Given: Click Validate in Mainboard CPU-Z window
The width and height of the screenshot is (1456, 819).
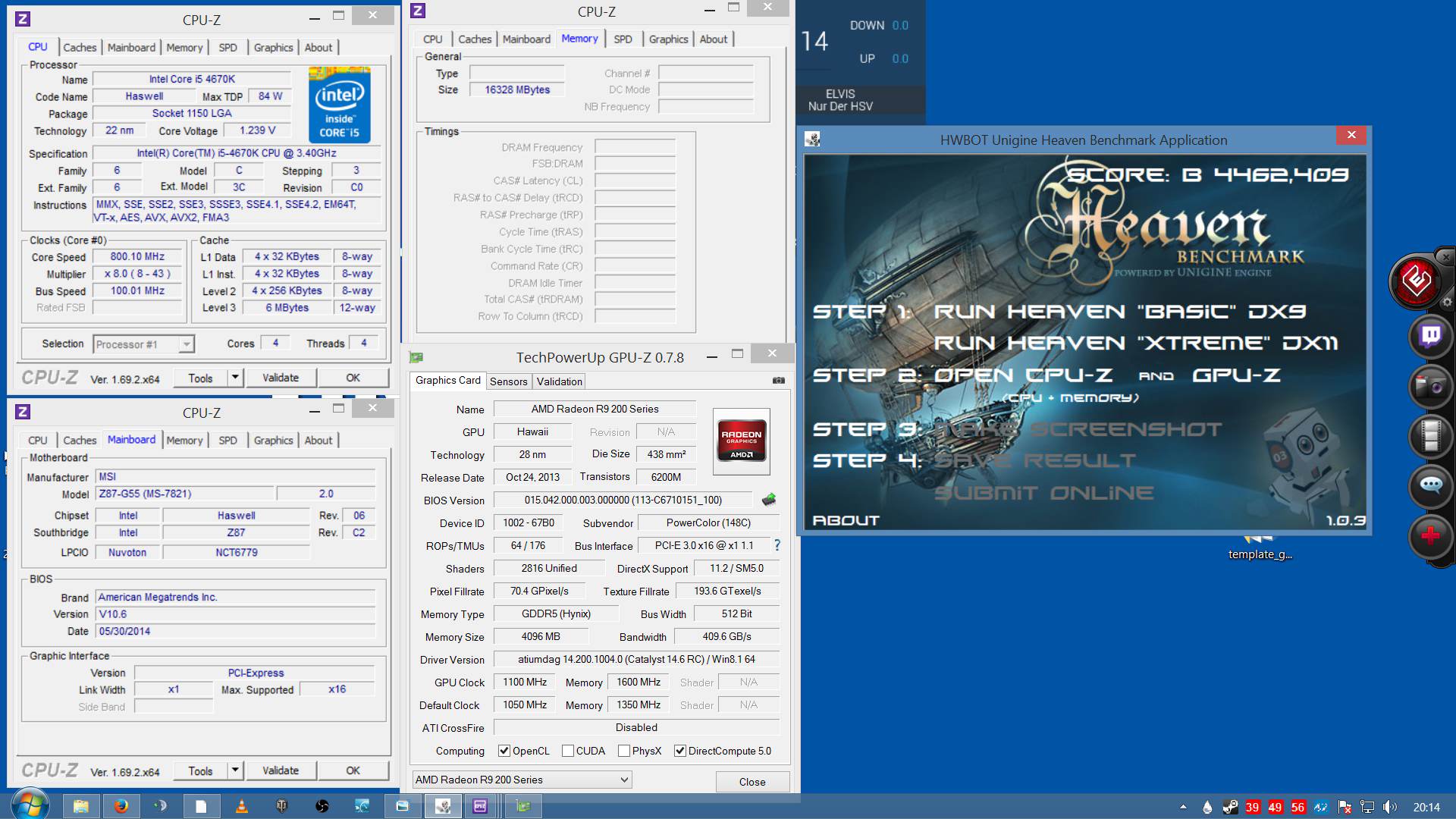Looking at the screenshot, I should 281,770.
